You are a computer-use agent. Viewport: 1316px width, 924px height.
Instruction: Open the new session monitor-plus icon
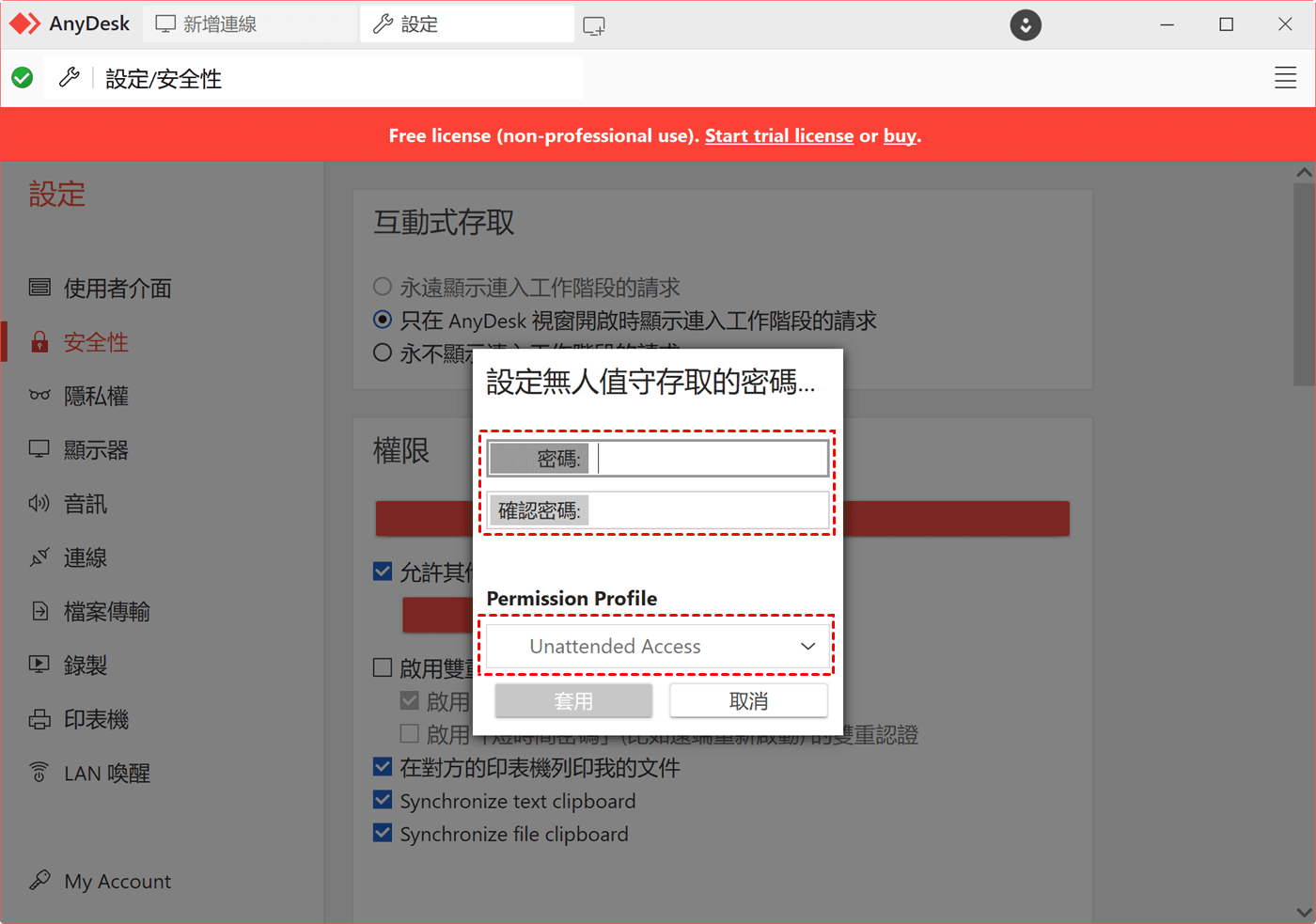point(594,25)
